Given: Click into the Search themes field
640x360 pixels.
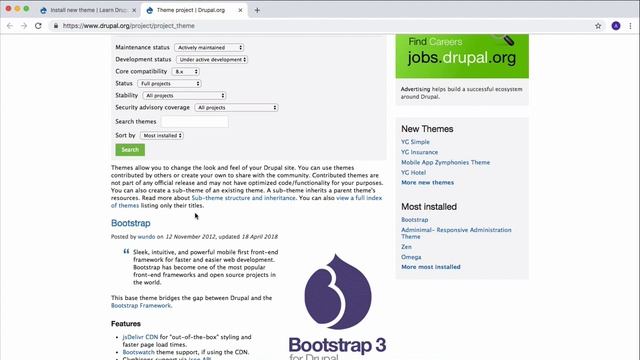Looking at the screenshot, I should [195, 121].
